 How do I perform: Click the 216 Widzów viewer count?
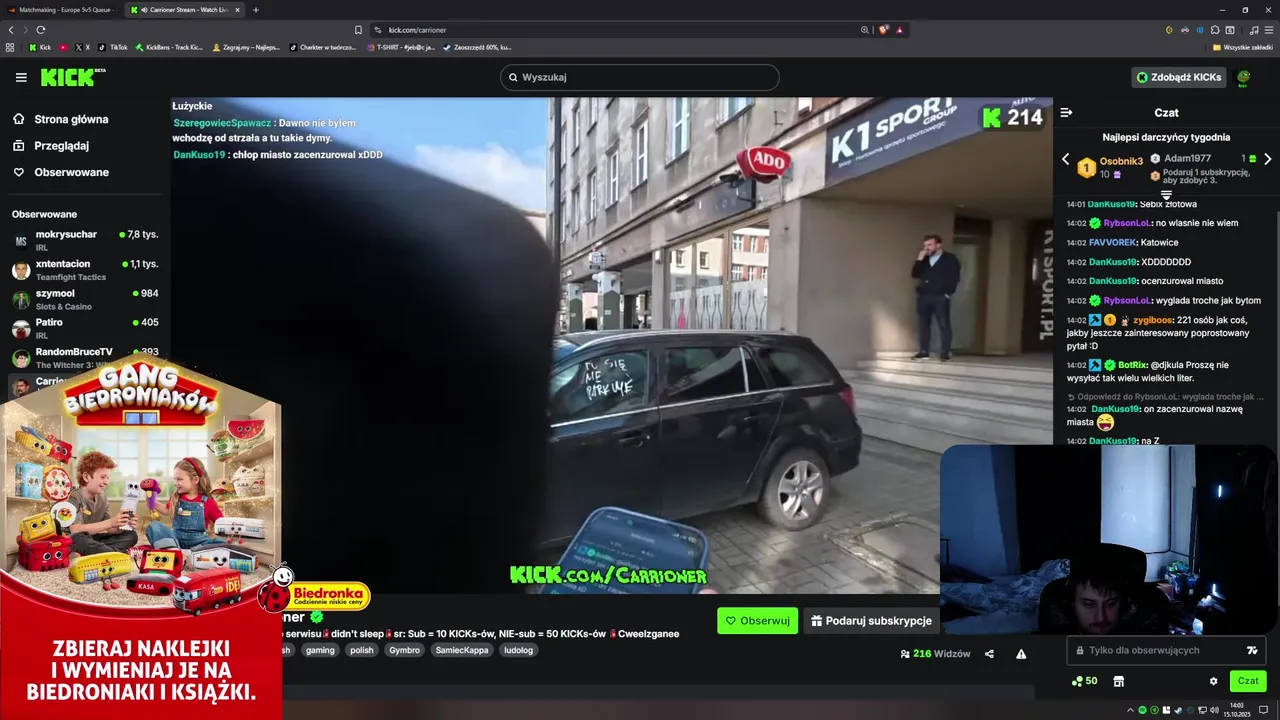pyautogui.click(x=935, y=654)
